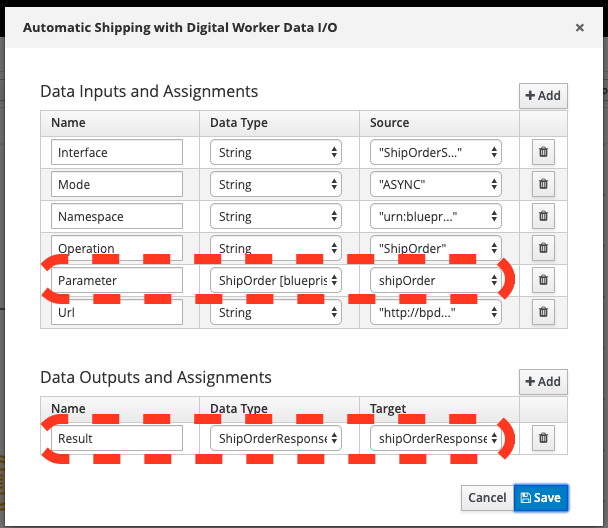
Task: Open Target dropdown for Result output
Action: 434,438
